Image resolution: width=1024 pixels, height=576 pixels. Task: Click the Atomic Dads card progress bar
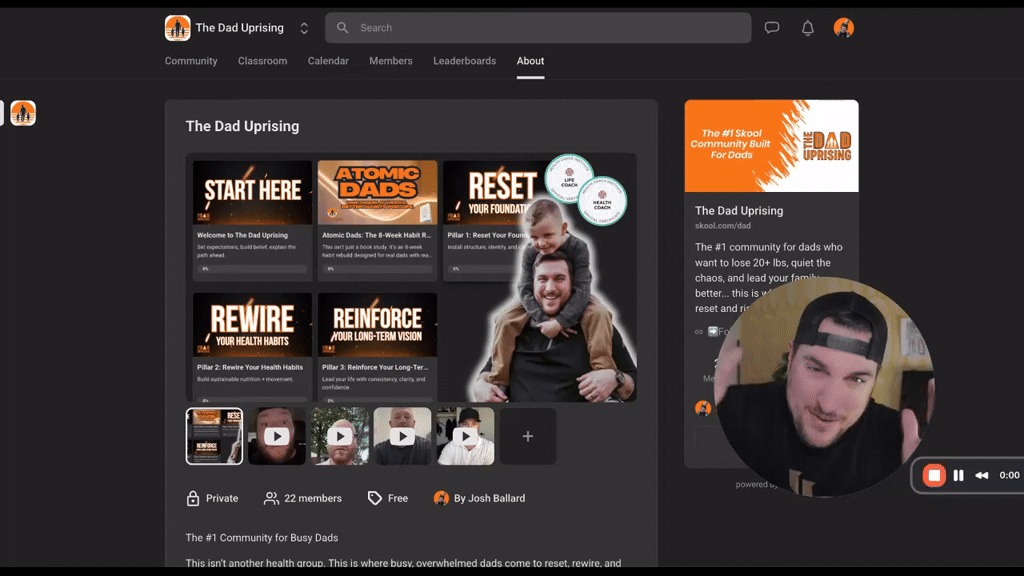pyautogui.click(x=377, y=269)
